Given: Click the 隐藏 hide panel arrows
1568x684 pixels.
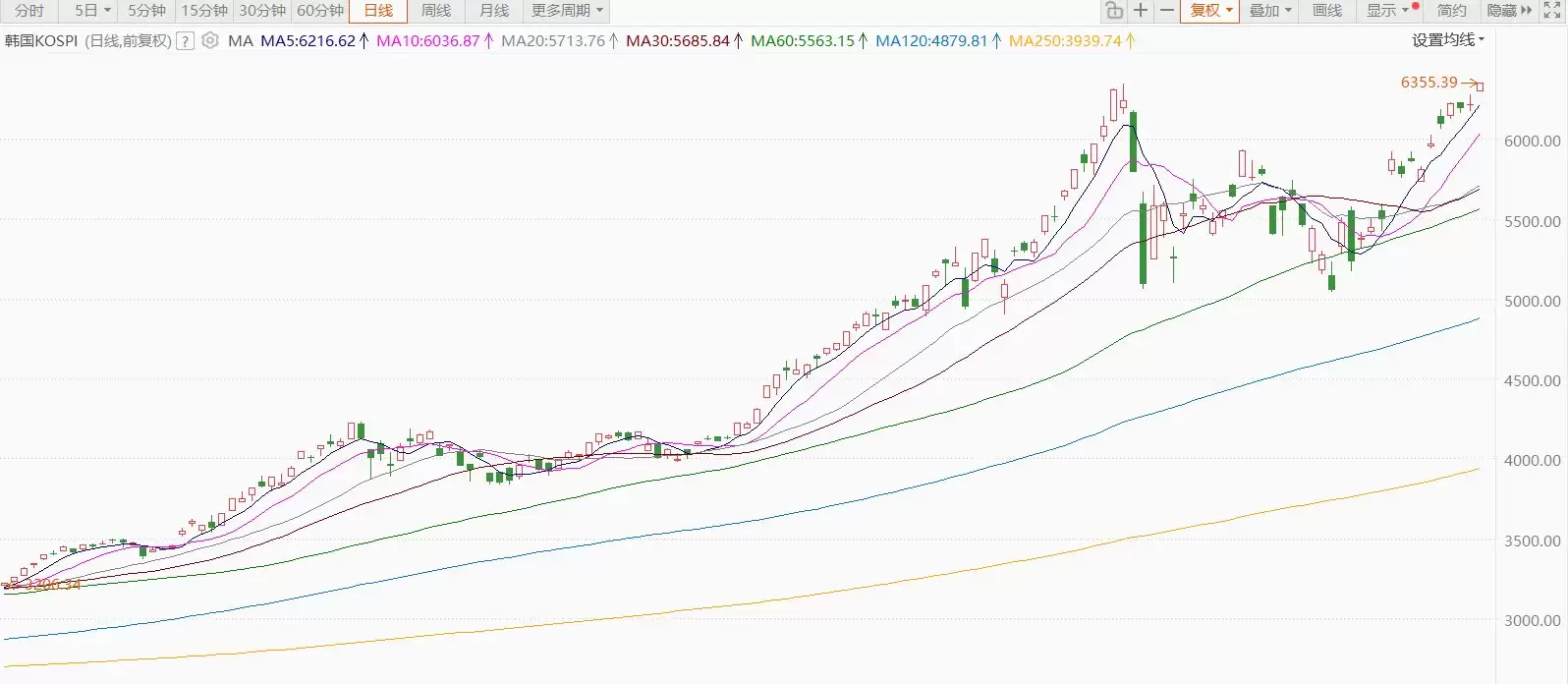Looking at the screenshot, I should tap(1509, 11).
